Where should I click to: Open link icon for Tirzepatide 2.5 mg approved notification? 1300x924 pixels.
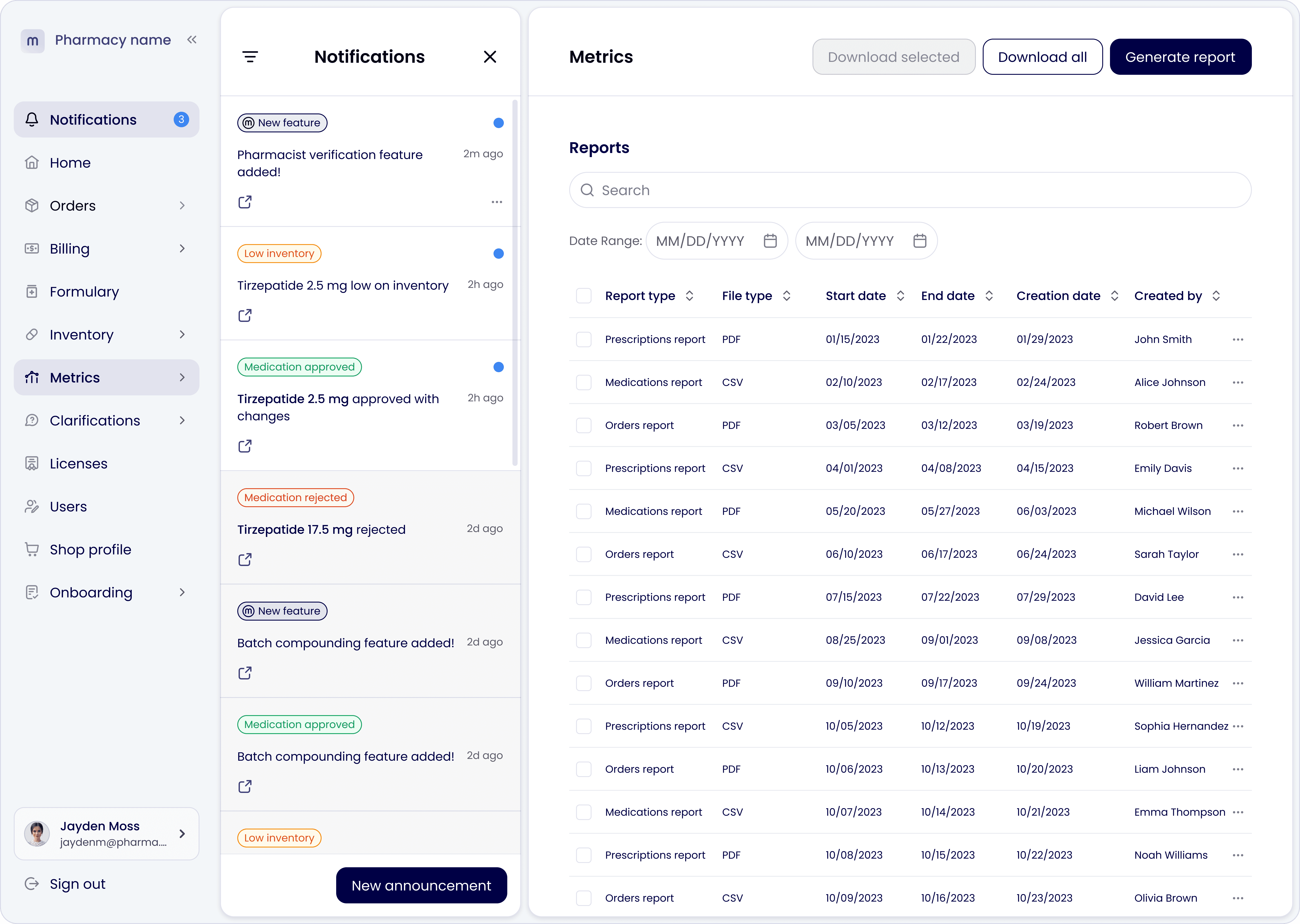pos(245,446)
